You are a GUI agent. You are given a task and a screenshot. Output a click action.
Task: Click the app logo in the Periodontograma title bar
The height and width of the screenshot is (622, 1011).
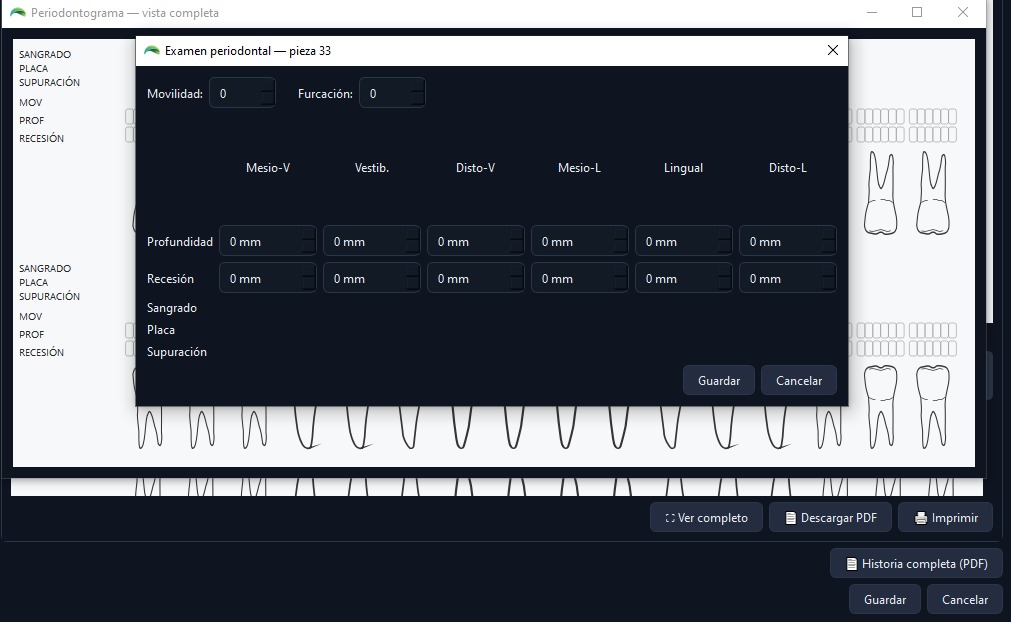tap(17, 12)
